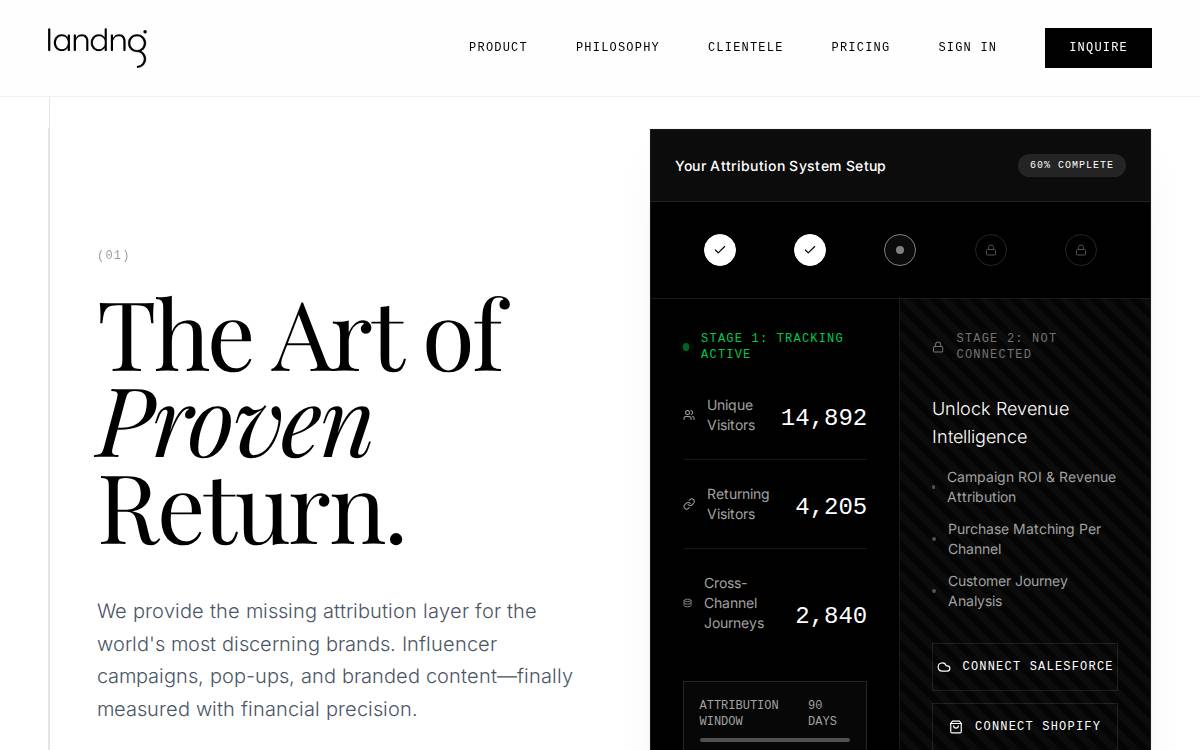Select the second completed step checkmark

pos(810,250)
